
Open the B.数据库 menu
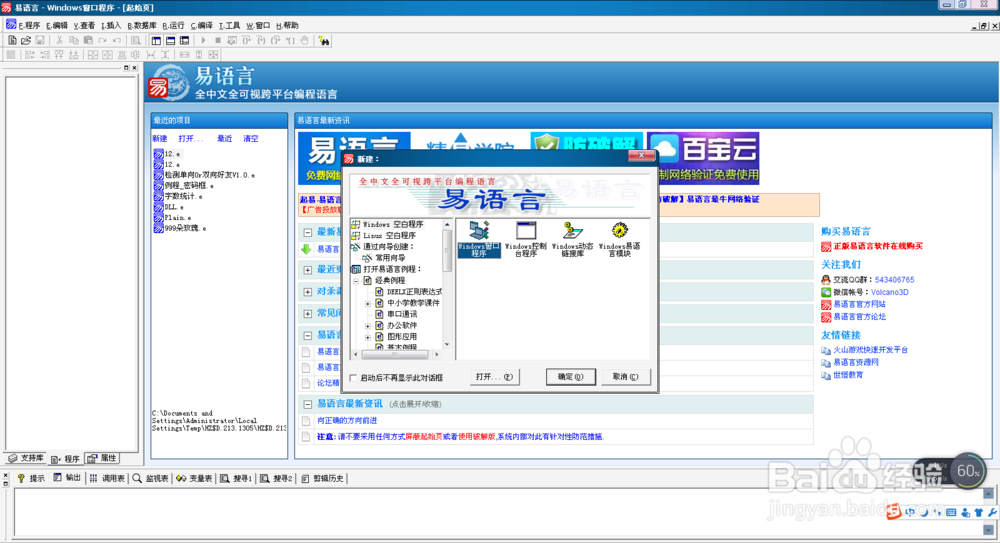pos(142,26)
